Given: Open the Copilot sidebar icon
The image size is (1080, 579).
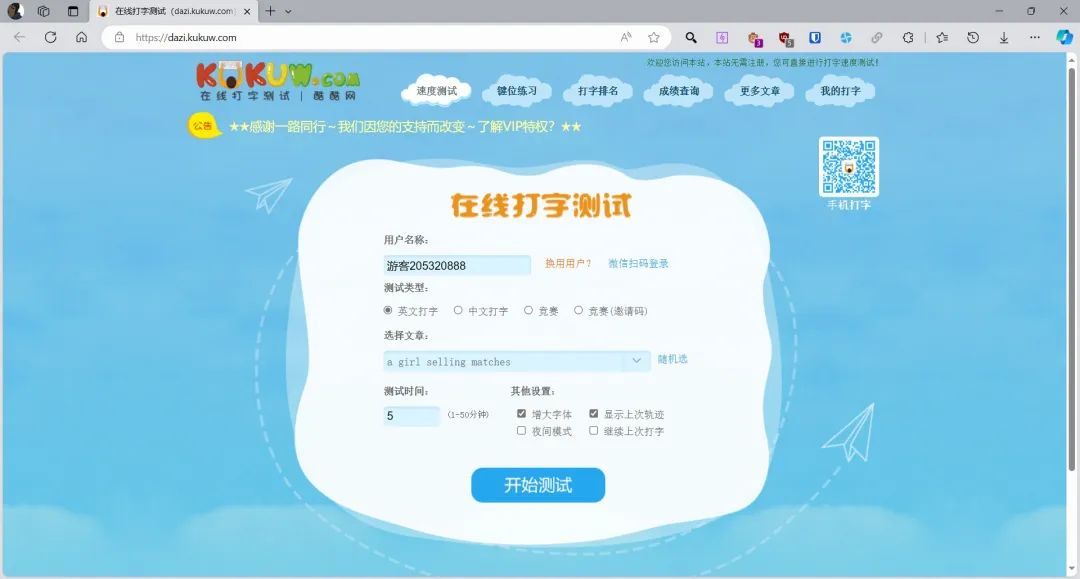Looking at the screenshot, I should click(x=1064, y=37).
